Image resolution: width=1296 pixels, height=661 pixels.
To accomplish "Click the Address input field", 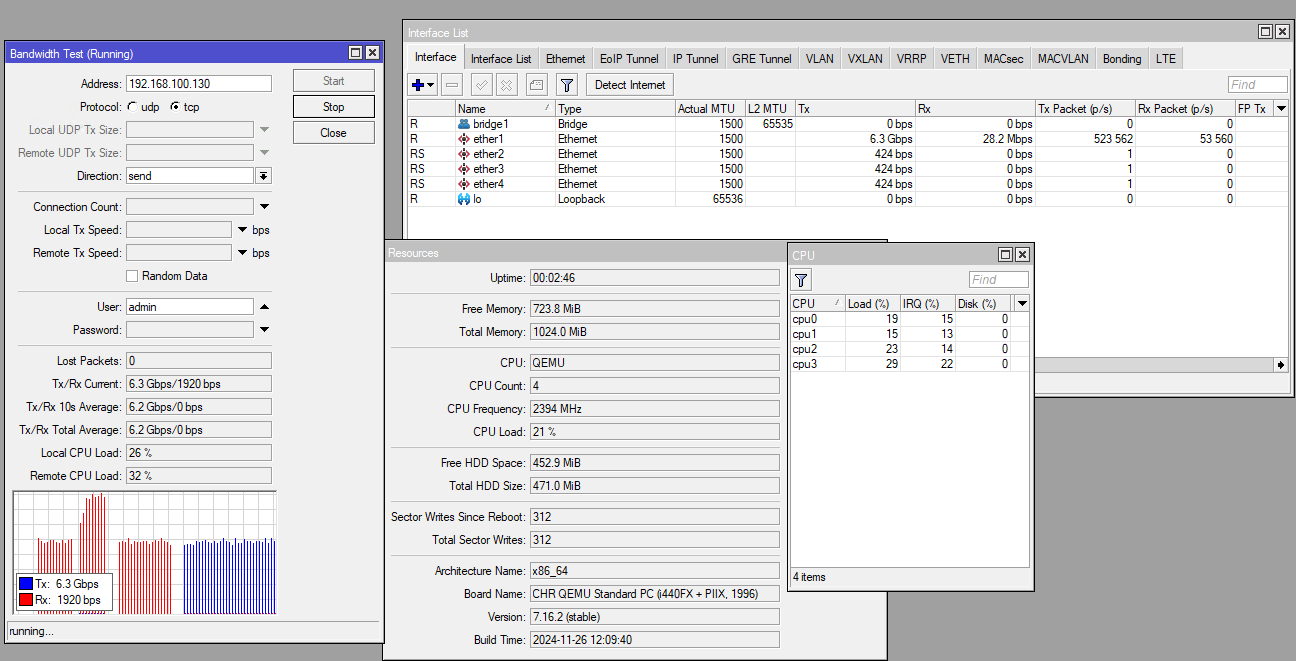I will [198, 84].
